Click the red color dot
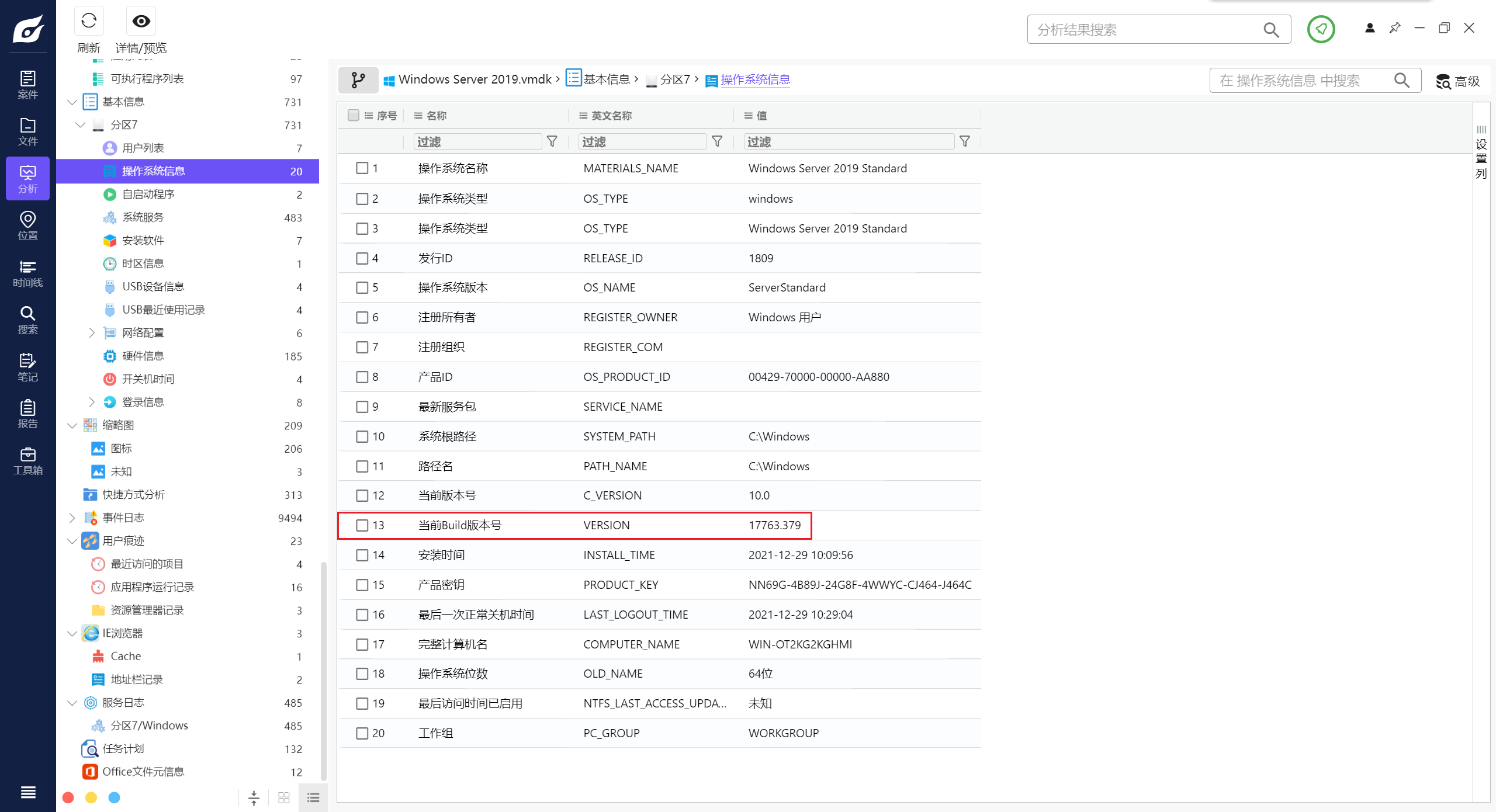This screenshot has height=812, width=1496. click(68, 797)
